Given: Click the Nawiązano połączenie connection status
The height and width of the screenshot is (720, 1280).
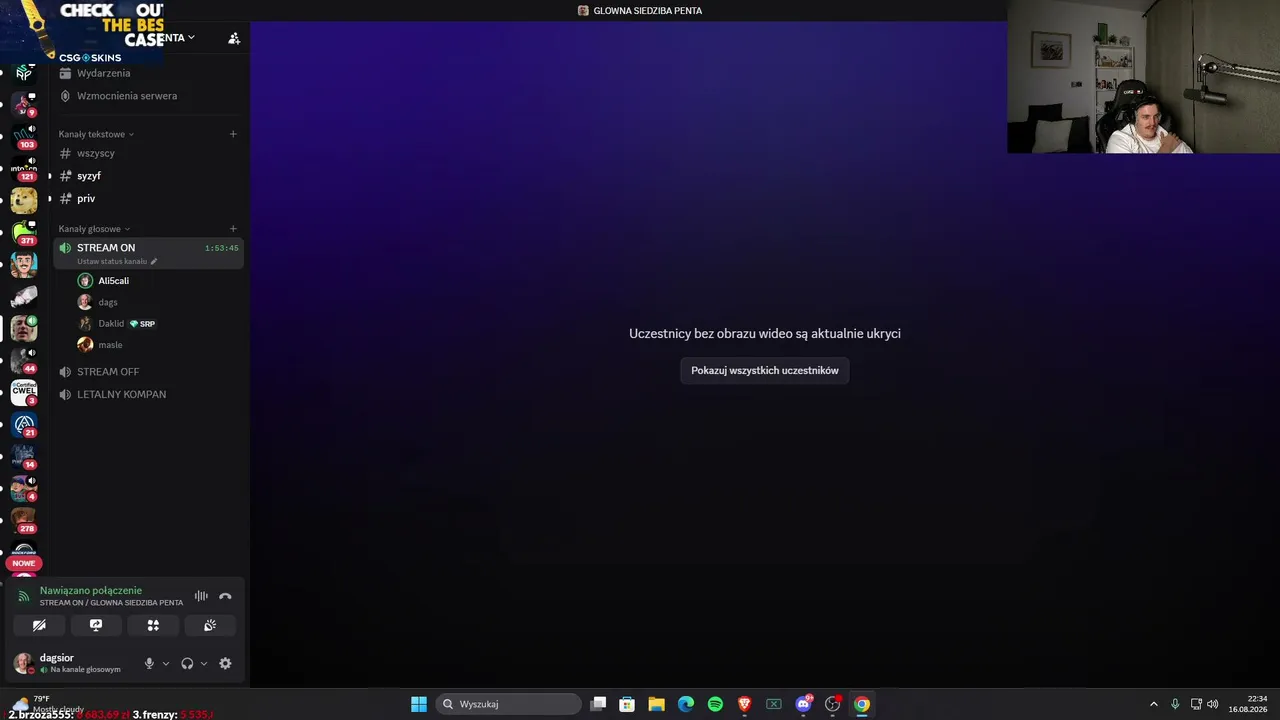Looking at the screenshot, I should 91,591.
